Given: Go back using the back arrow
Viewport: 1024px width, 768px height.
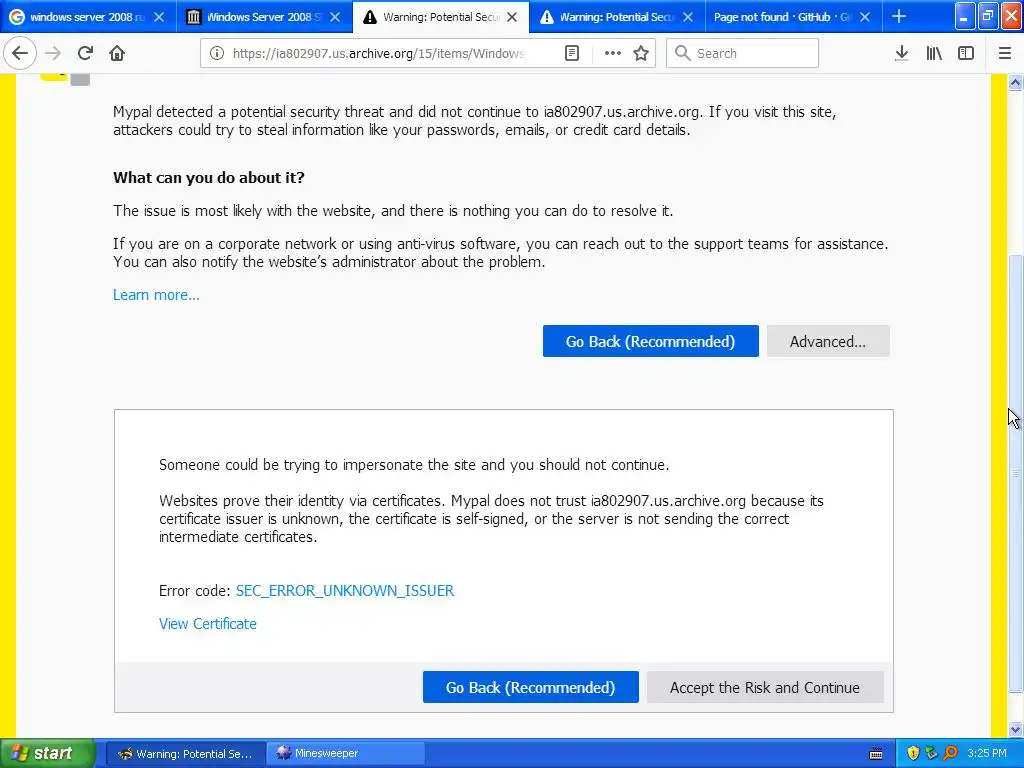Looking at the screenshot, I should pos(20,53).
